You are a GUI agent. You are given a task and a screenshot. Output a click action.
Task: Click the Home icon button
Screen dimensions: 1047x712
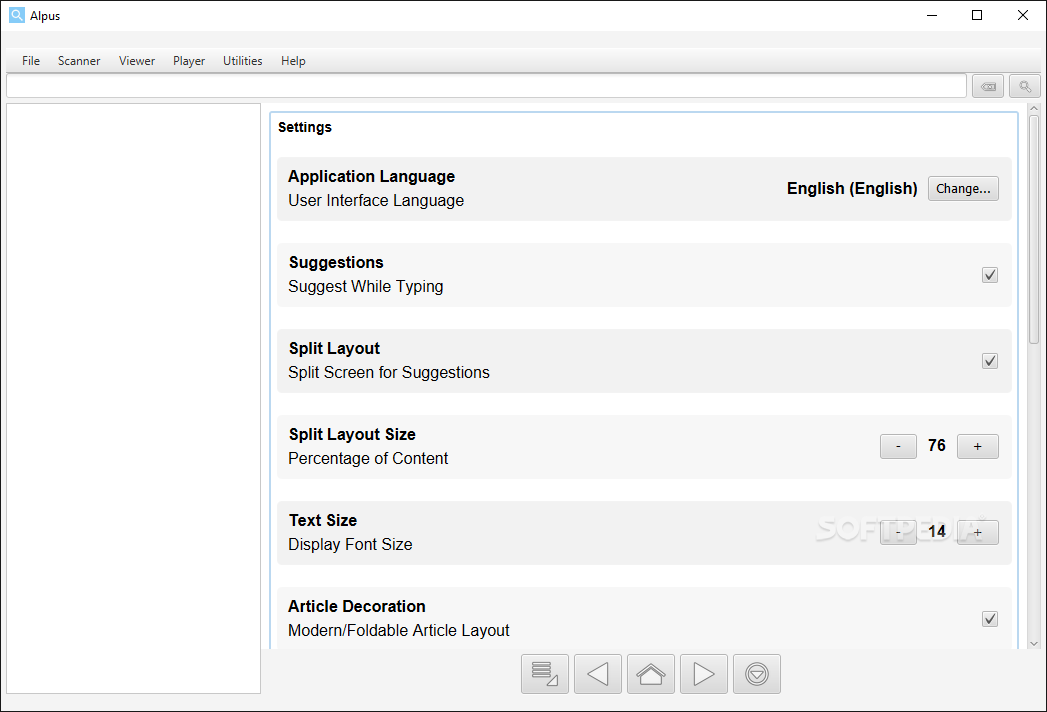coord(651,674)
